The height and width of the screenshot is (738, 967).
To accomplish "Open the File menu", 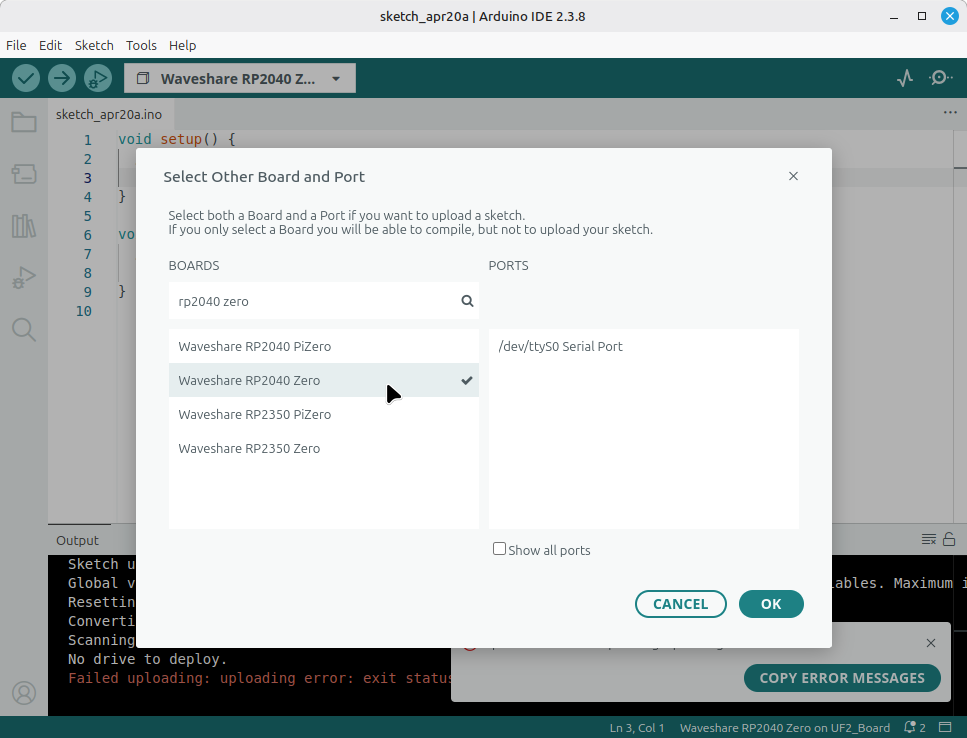I will [x=16, y=45].
